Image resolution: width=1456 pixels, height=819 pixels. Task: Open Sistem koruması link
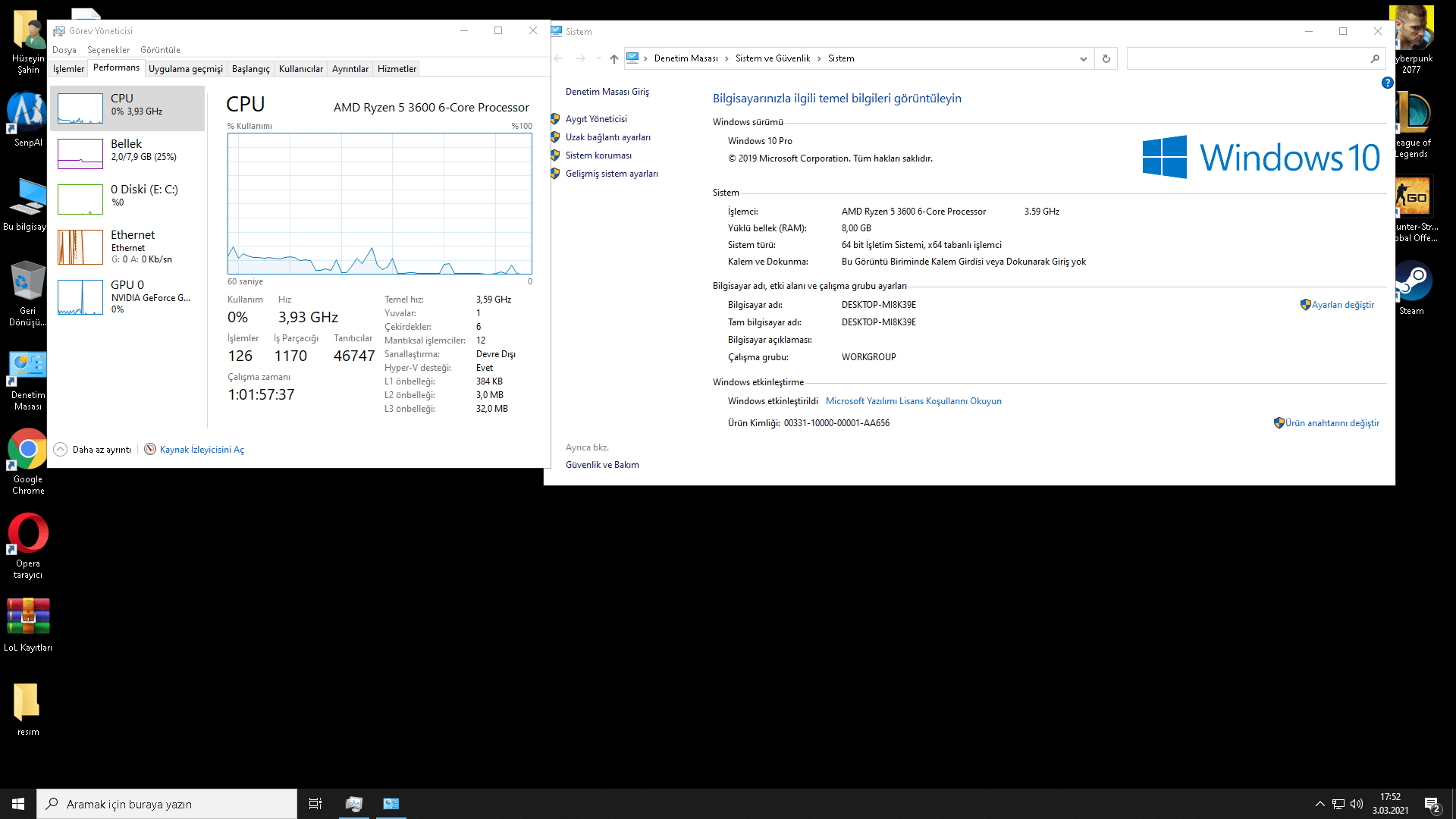click(x=598, y=155)
